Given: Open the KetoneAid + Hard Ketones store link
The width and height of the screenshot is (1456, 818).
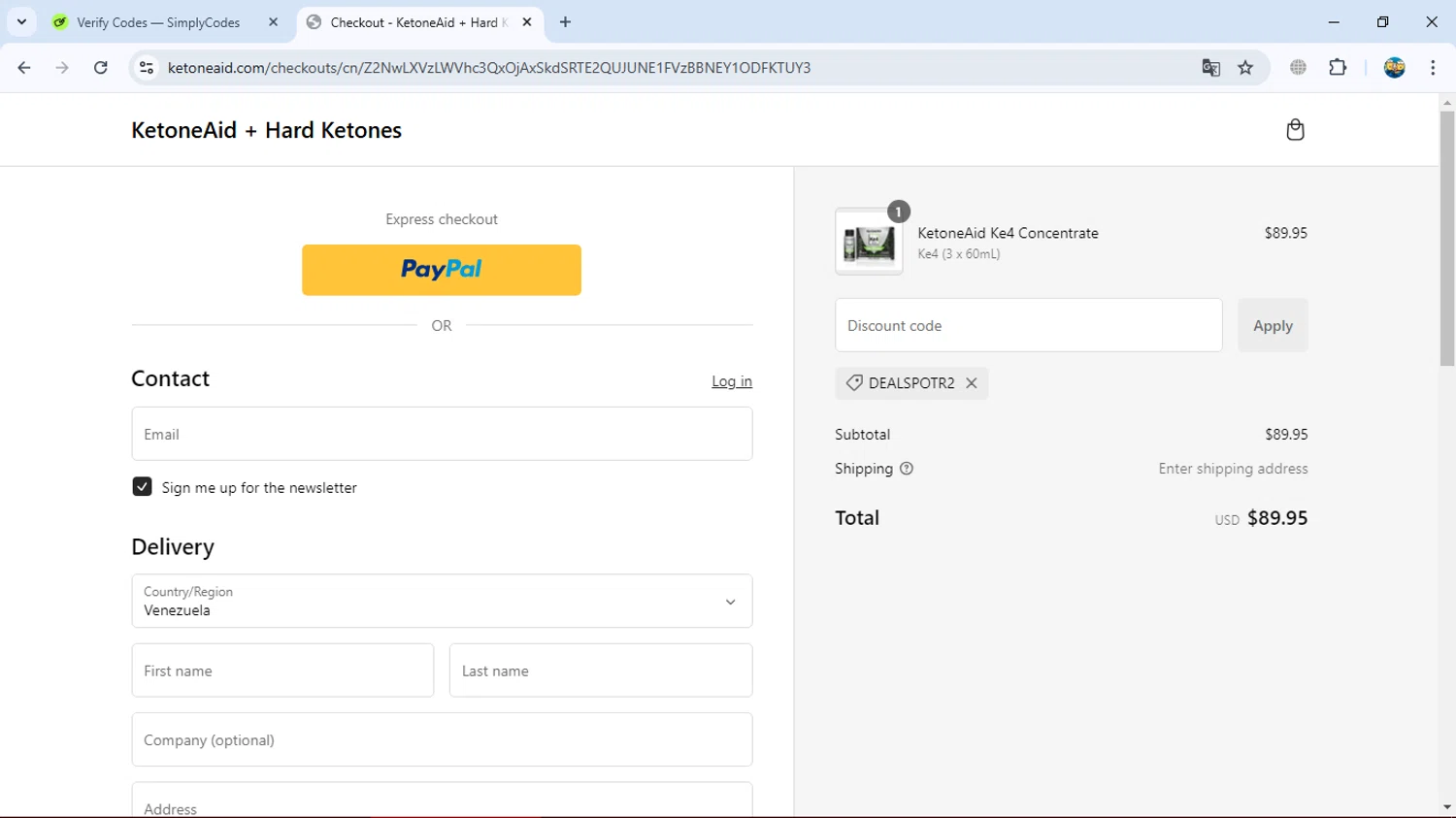Looking at the screenshot, I should point(267,130).
